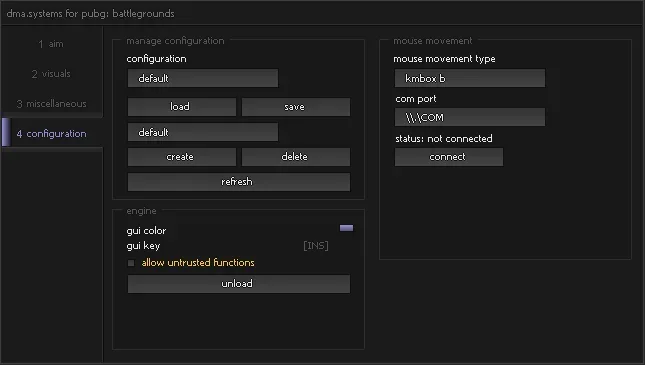Switch to the 1 aim tab

pos(51,44)
